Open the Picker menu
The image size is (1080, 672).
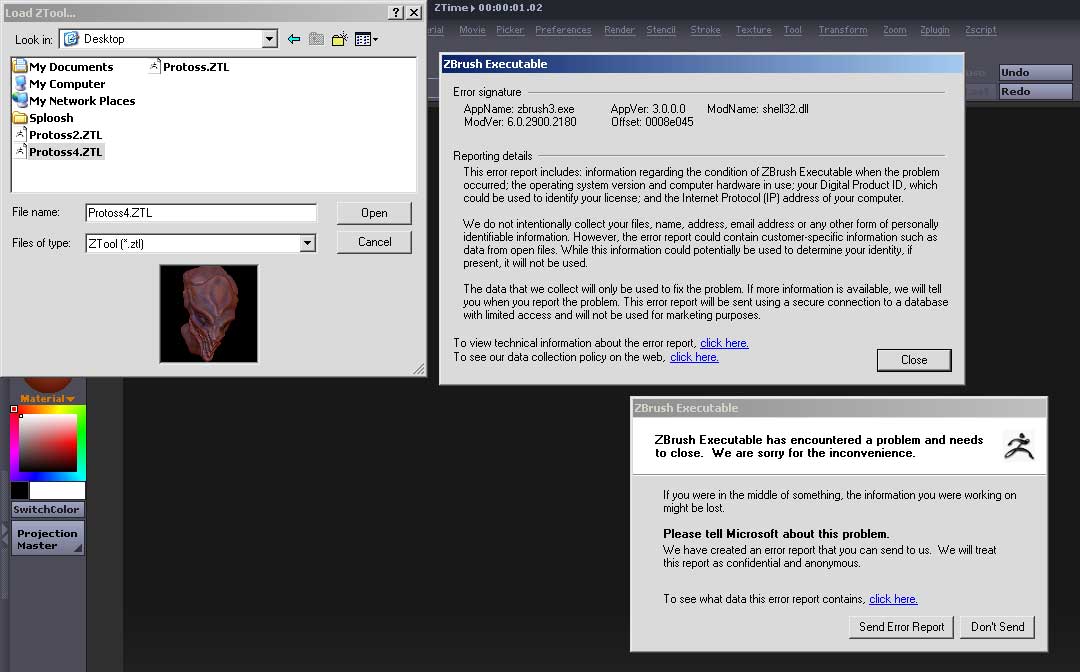510,30
